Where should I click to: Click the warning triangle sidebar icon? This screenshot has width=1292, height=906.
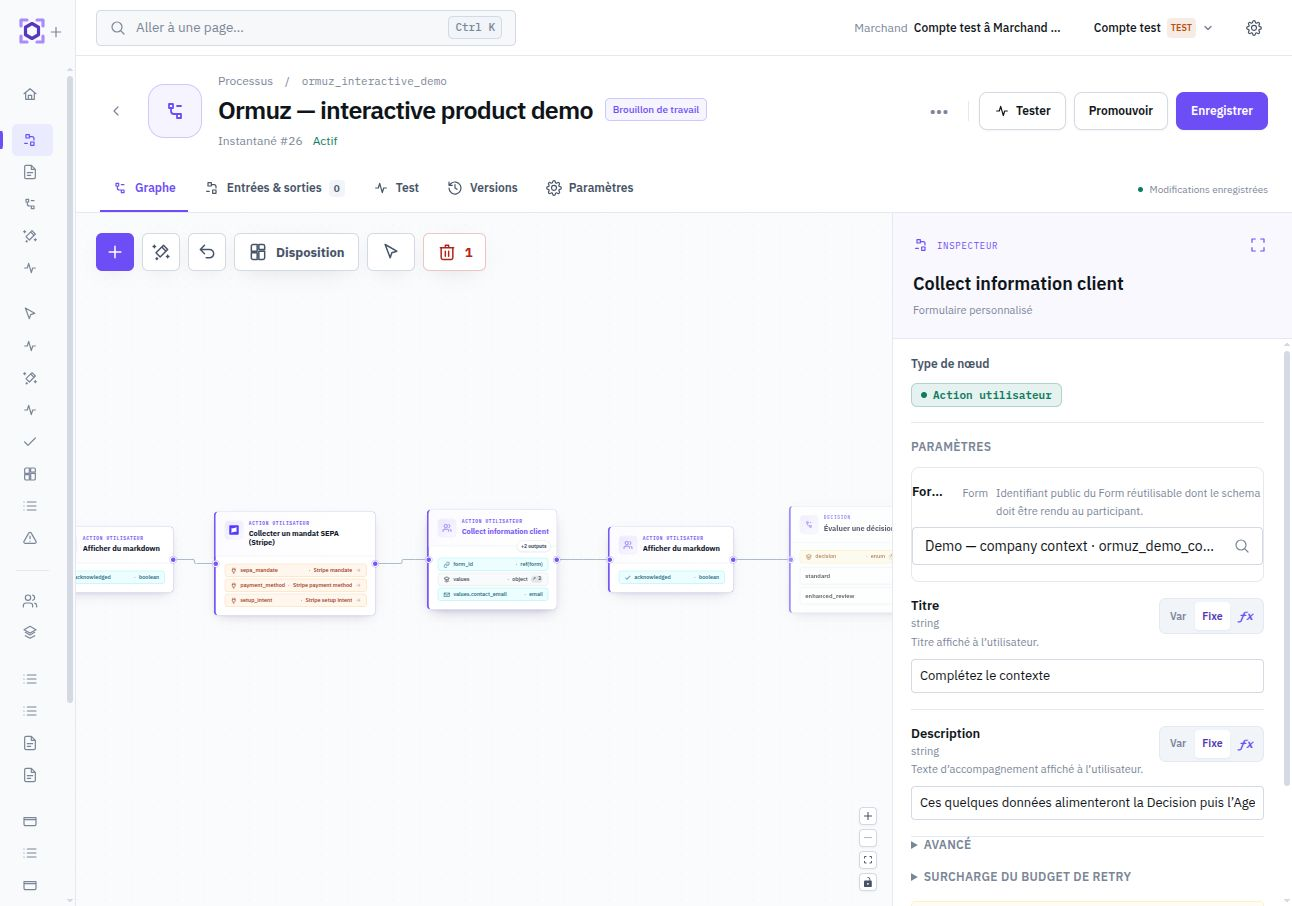tap(30, 538)
